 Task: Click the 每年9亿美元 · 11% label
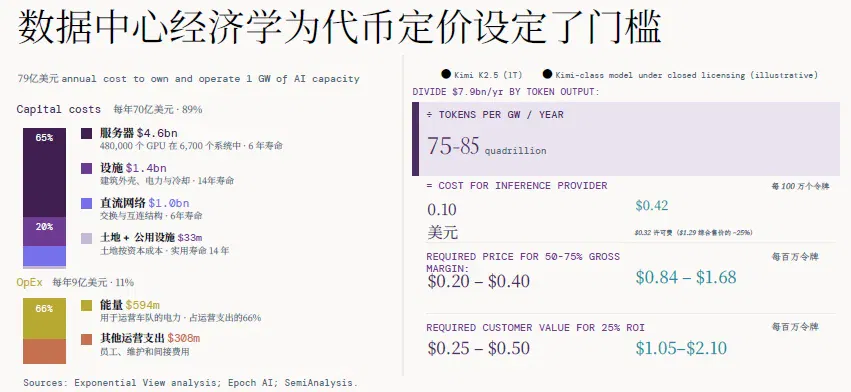click(93, 283)
